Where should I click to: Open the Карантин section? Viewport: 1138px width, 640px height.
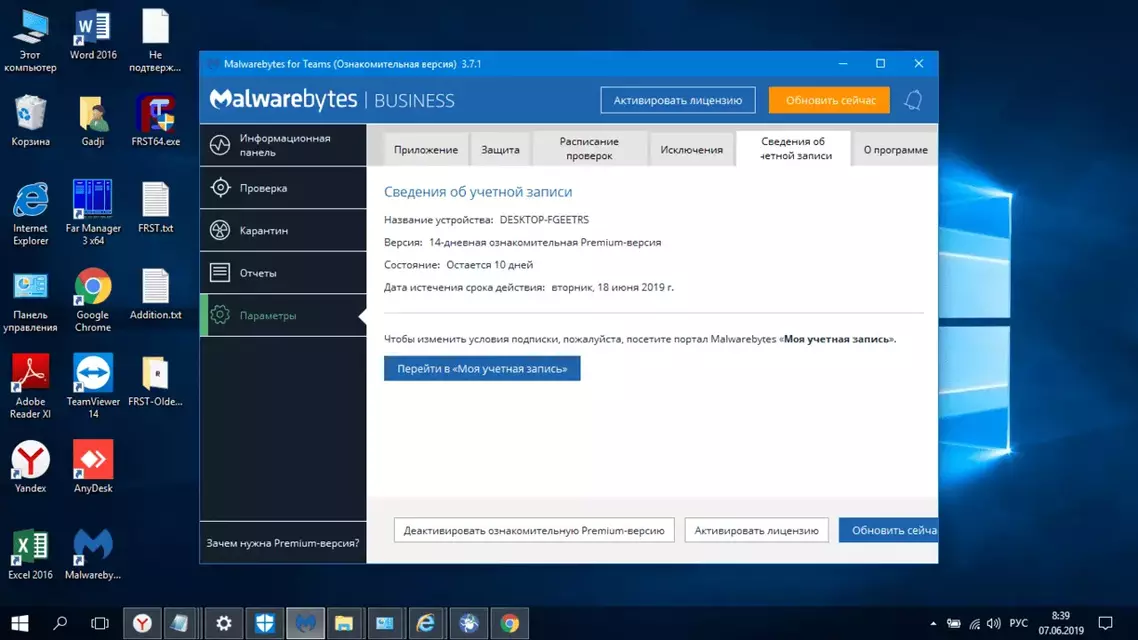(283, 230)
